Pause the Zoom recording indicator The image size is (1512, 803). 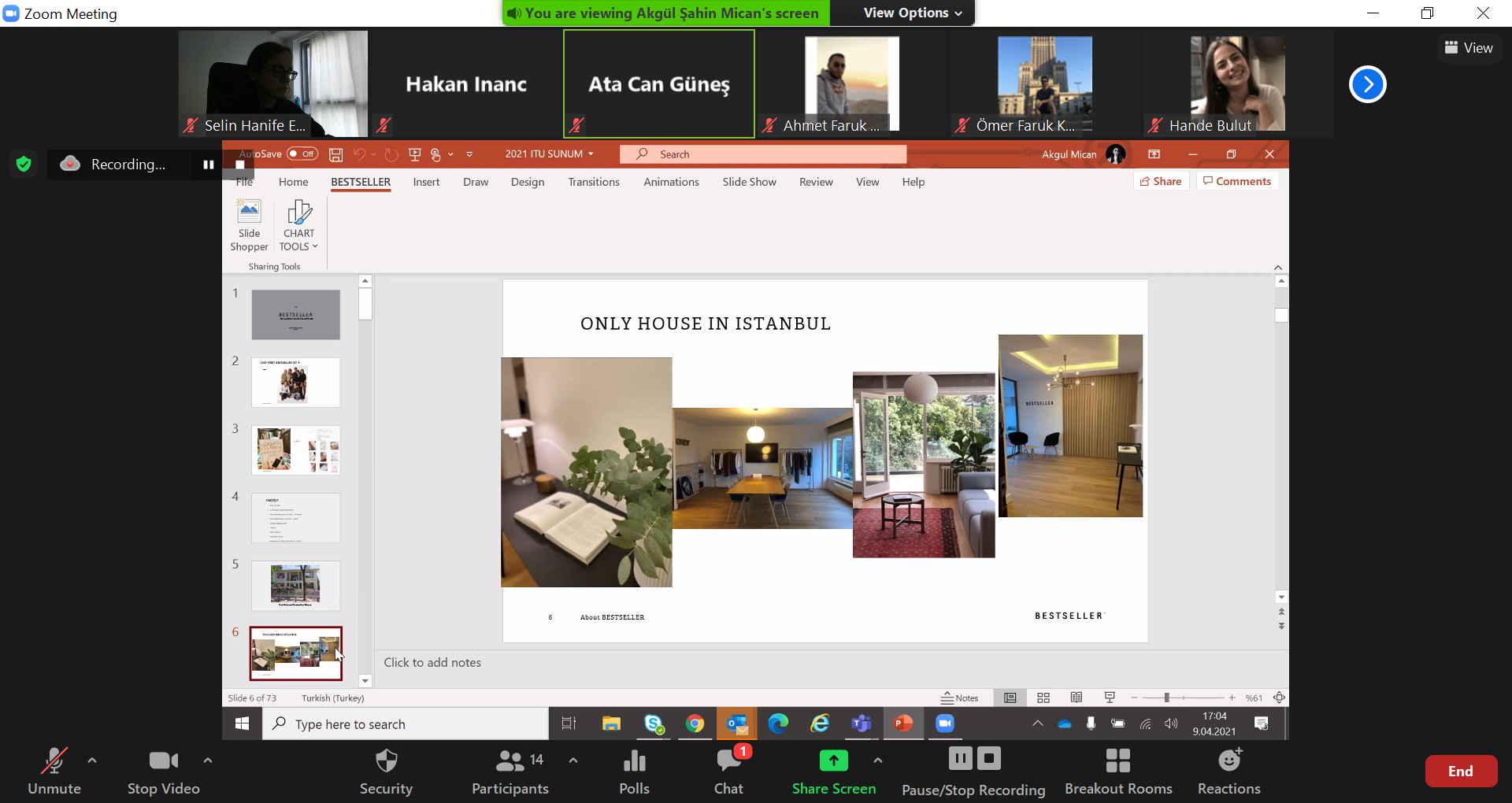click(209, 165)
